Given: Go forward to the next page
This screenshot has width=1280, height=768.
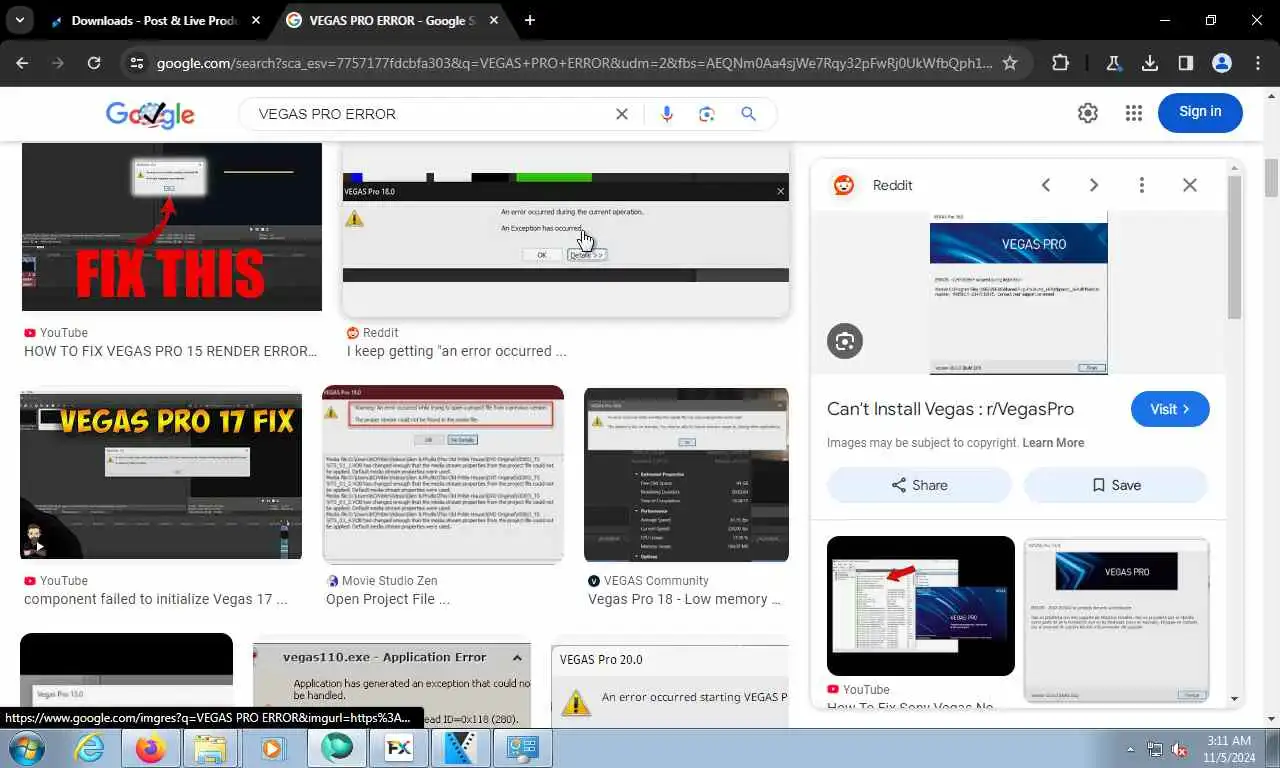Looking at the screenshot, I should (58, 63).
